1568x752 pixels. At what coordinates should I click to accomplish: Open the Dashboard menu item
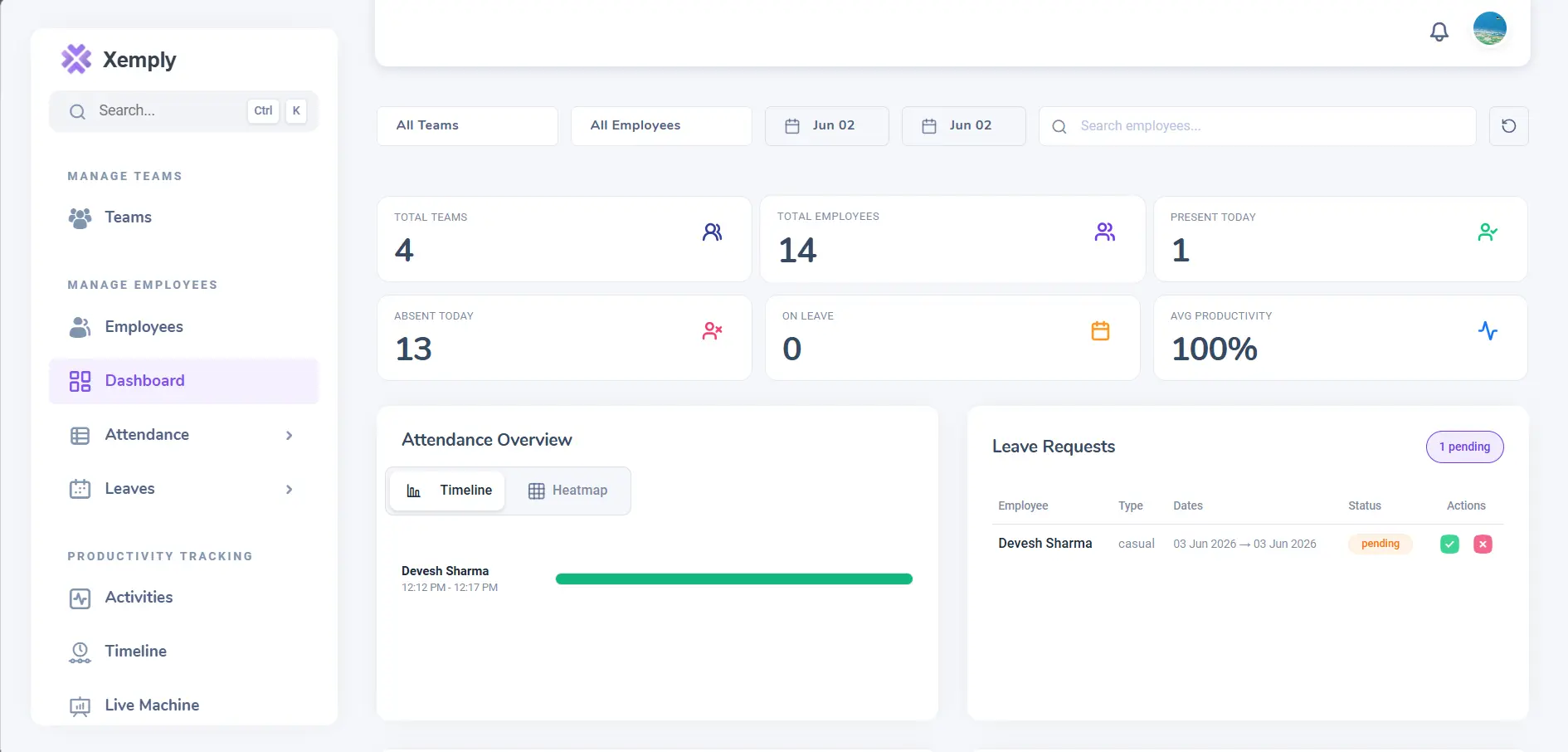(x=184, y=381)
